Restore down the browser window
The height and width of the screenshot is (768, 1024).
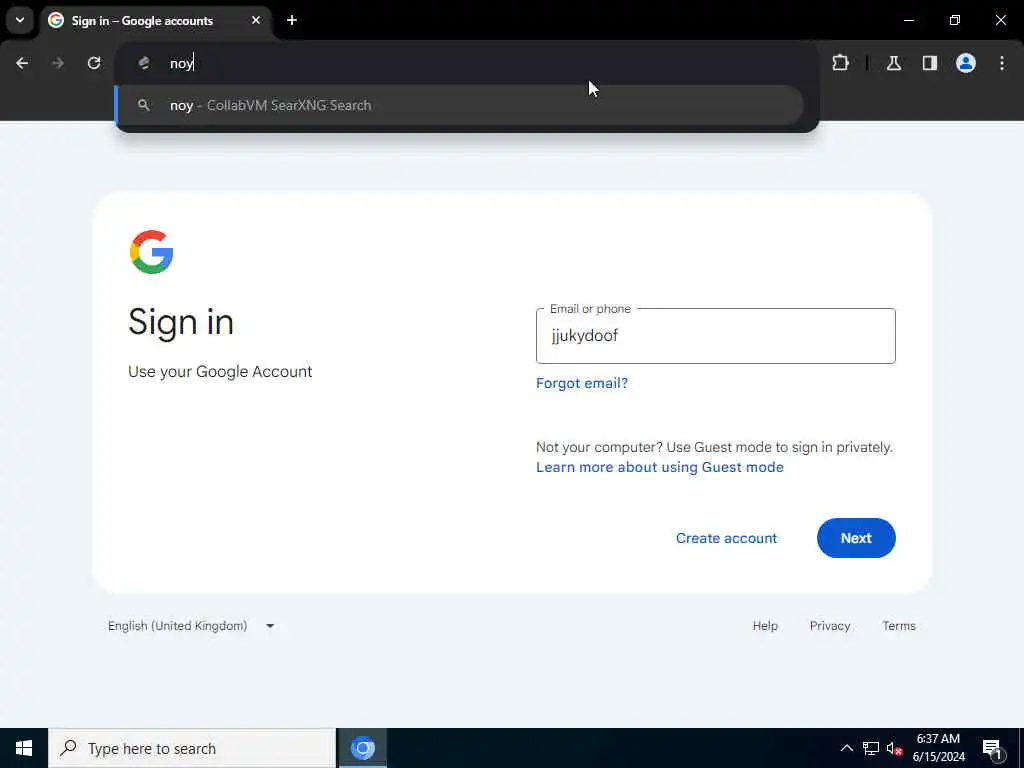point(955,20)
